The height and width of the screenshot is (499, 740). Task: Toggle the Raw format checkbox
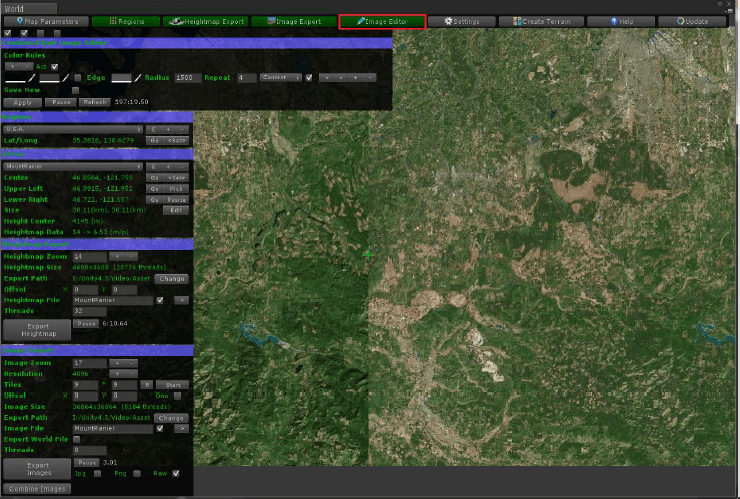[176, 474]
